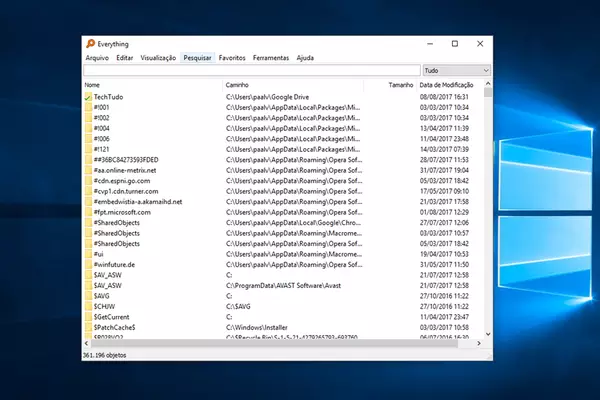Select the row named #cdn.espni.go.com
Screen dimensions: 600x400
(x=284, y=181)
